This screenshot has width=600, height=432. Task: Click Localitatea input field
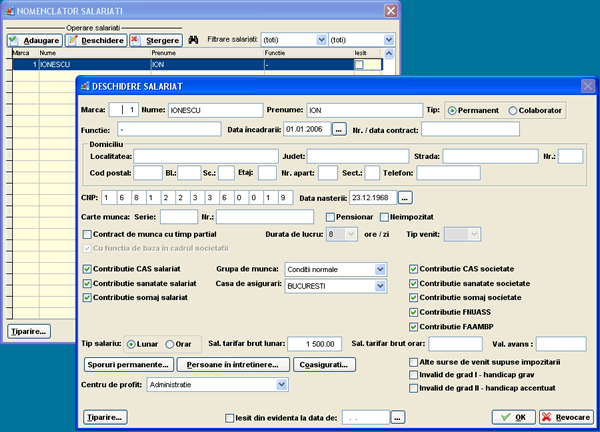point(206,156)
